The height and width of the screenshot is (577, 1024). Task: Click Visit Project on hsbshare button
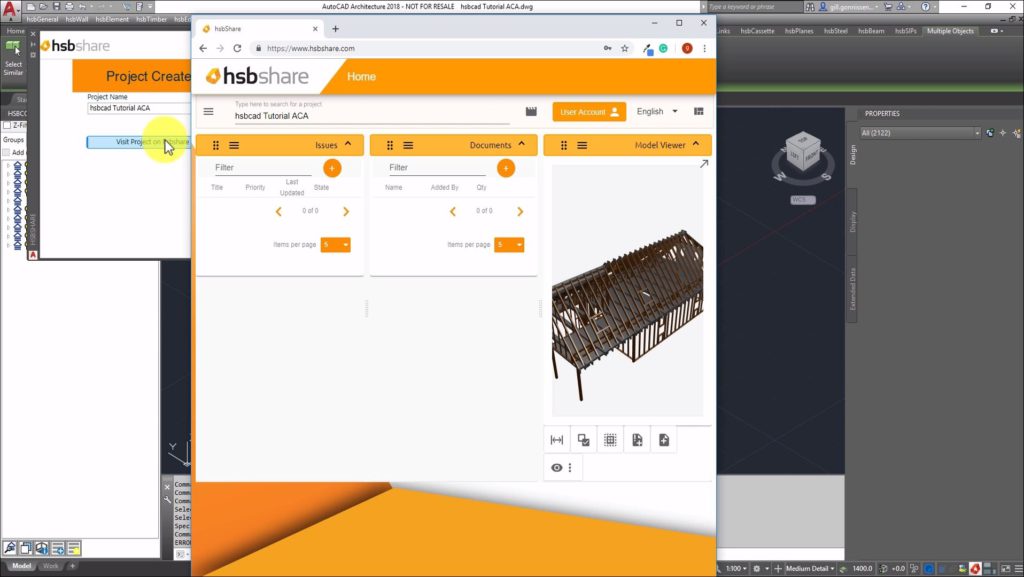pyautogui.click(x=139, y=142)
